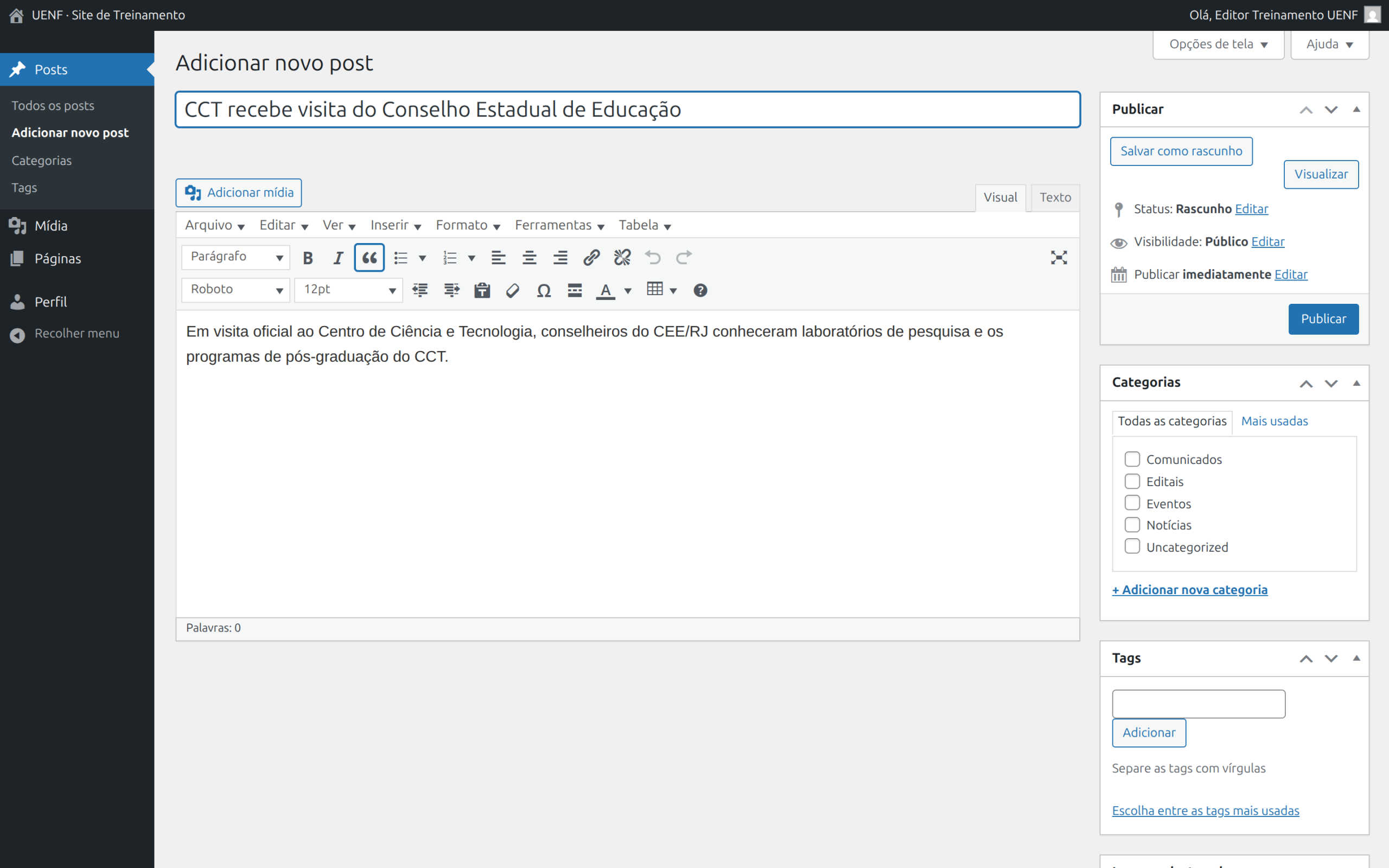This screenshot has height=868, width=1389.
Task: Collapse the Publicar panel with triangle toggle
Action: 1357,110
